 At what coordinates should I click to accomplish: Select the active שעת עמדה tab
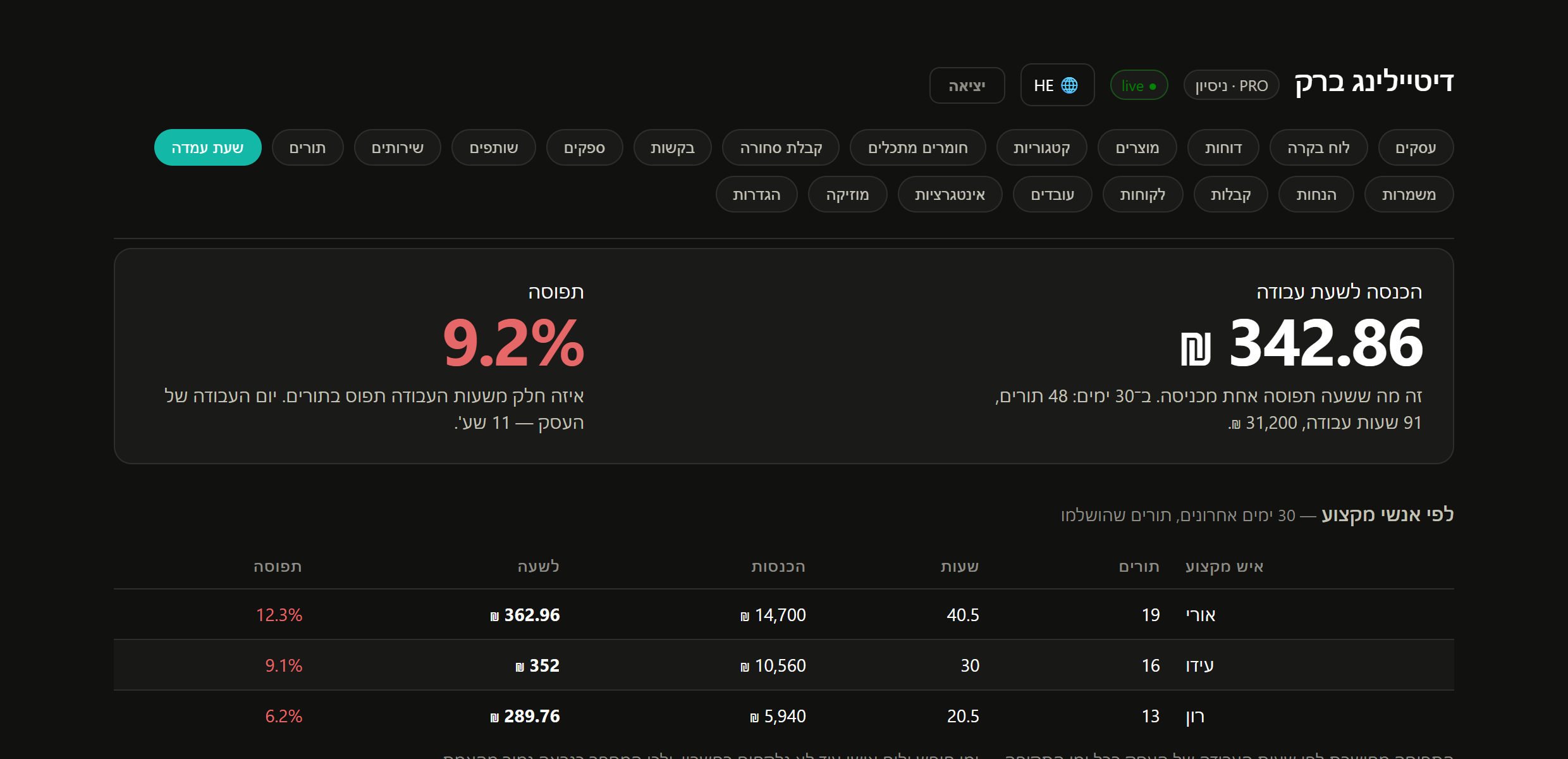click(x=207, y=147)
